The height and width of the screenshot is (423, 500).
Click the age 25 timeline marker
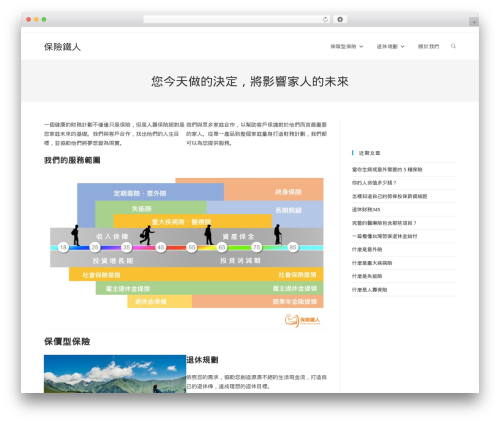95,247
